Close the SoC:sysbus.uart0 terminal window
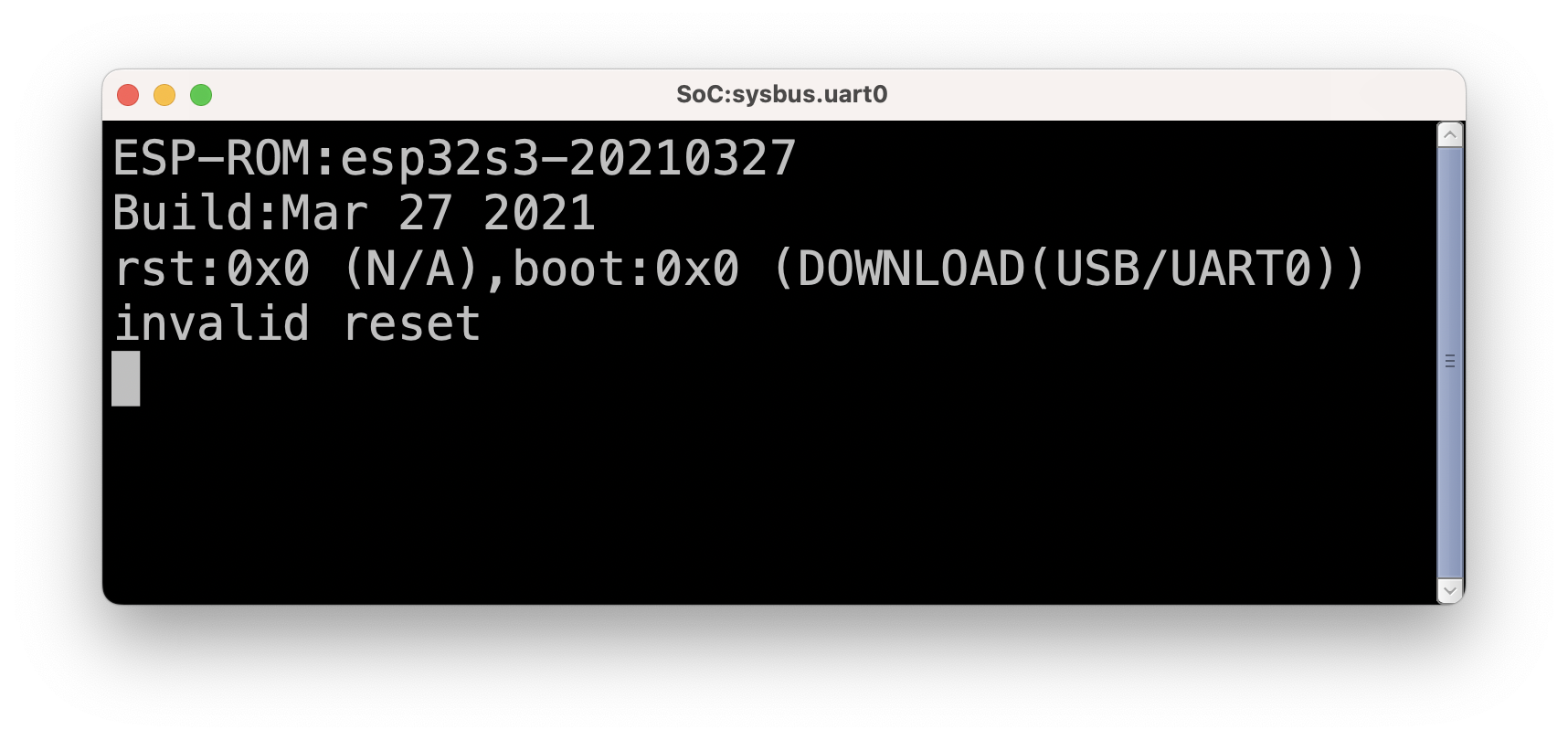 [128, 95]
